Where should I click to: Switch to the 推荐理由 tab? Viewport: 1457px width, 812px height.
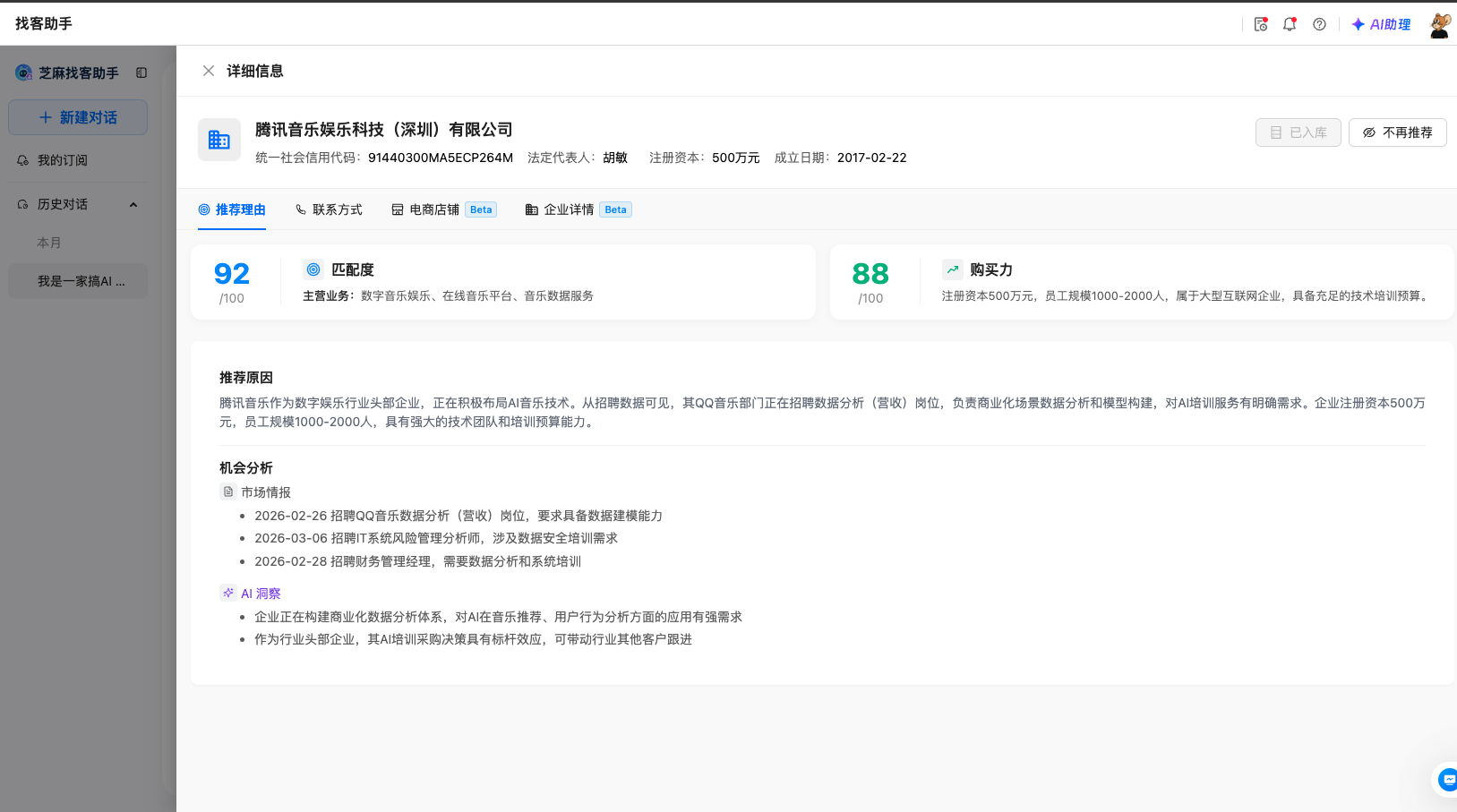(232, 209)
